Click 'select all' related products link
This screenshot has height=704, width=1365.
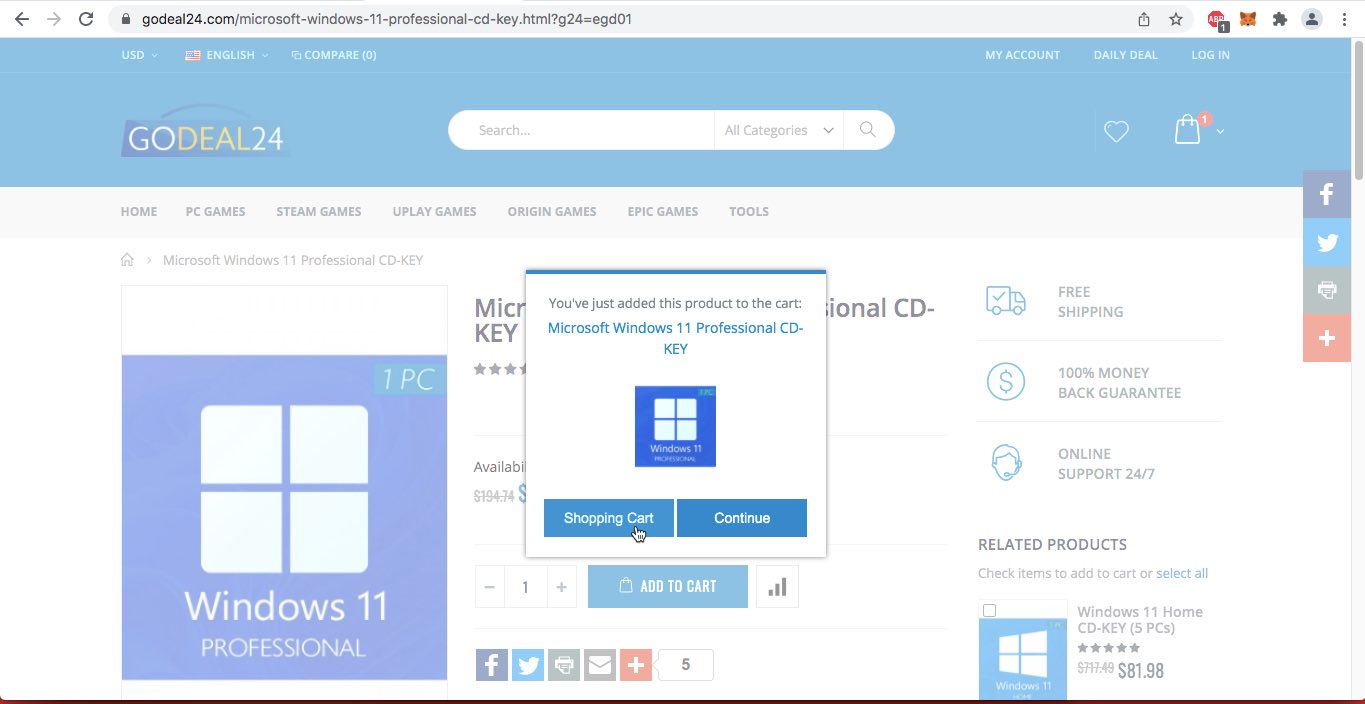pyautogui.click(x=1182, y=573)
